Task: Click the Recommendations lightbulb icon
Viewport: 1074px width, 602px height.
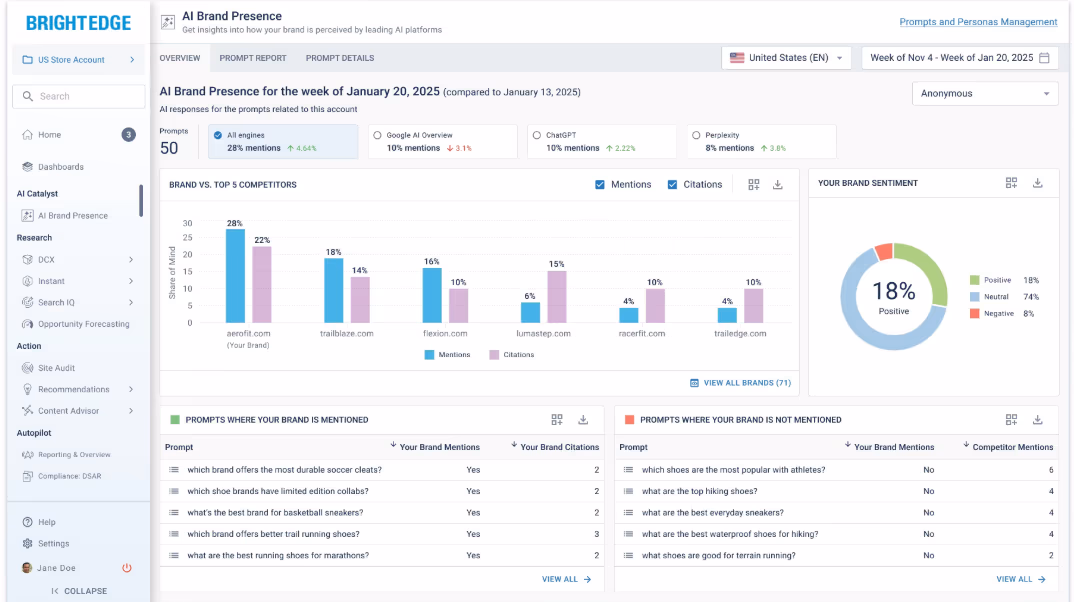Action: click(x=27, y=389)
